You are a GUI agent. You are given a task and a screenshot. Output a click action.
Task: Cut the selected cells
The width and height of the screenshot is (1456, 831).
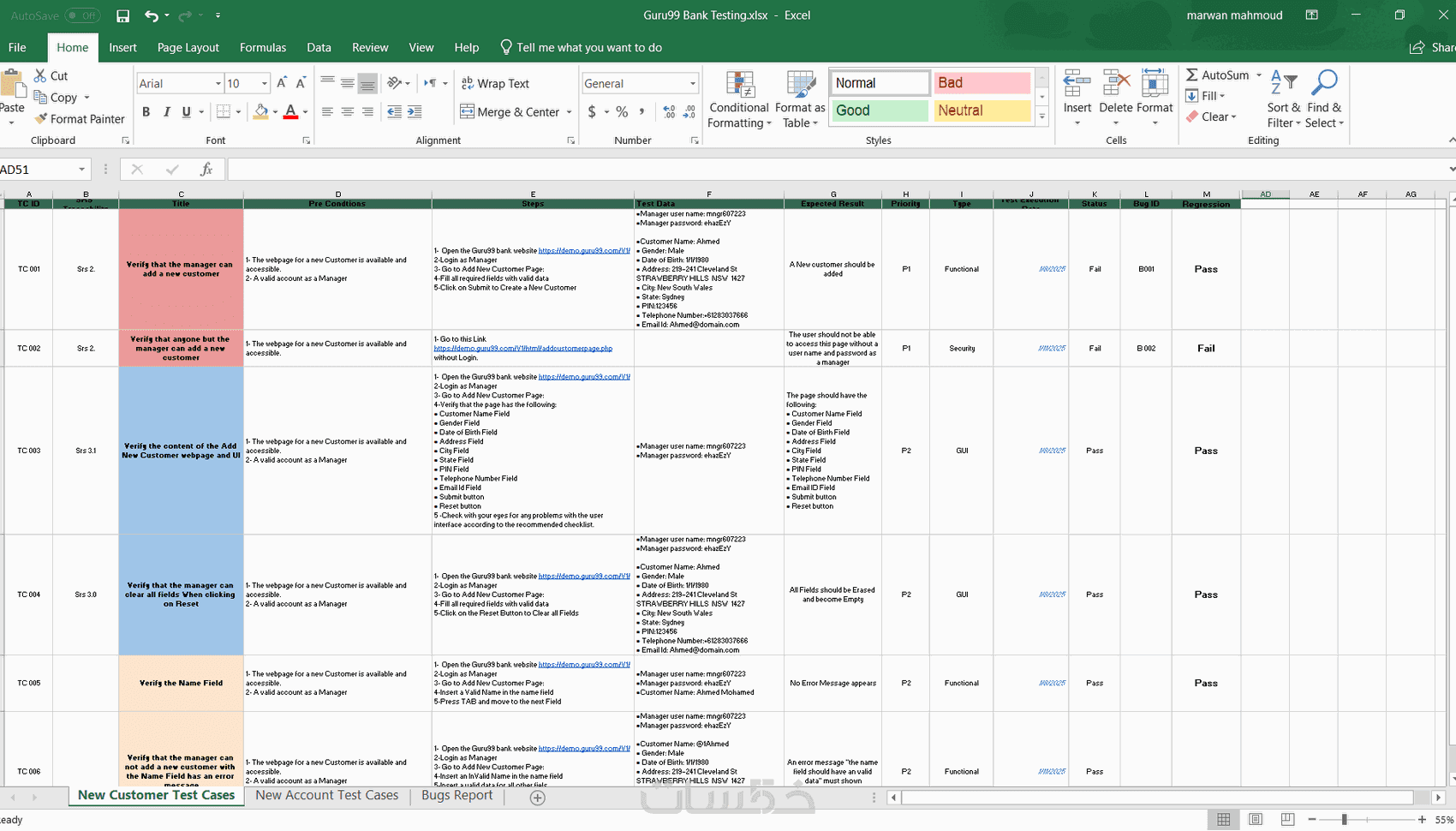51,75
